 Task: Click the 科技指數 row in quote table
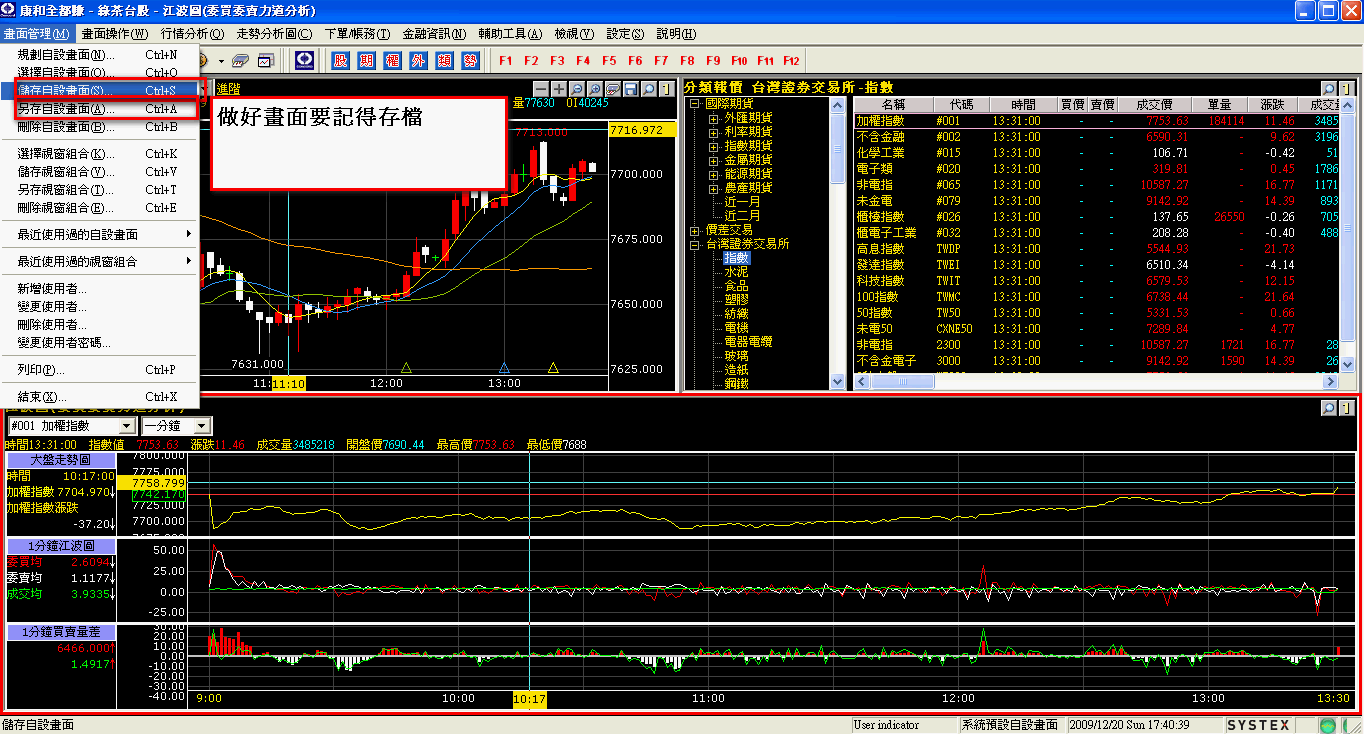(1097, 281)
